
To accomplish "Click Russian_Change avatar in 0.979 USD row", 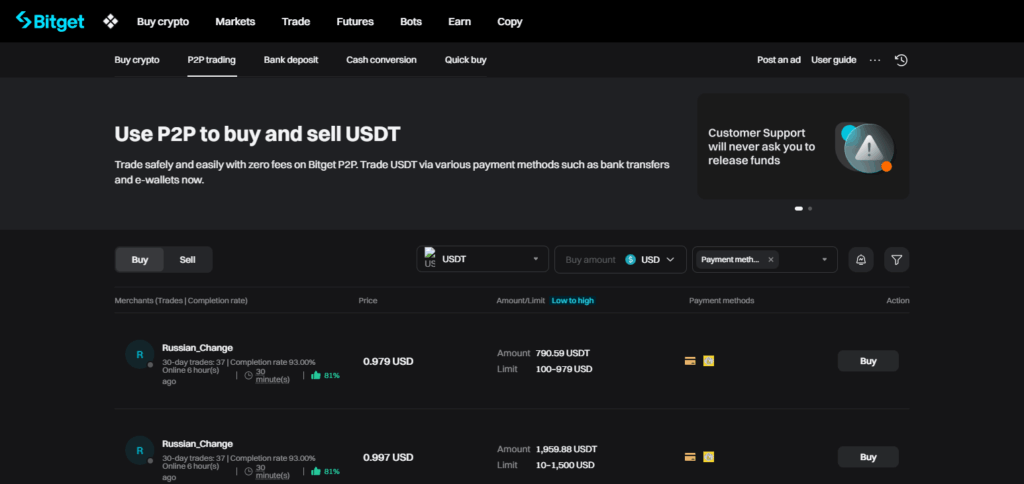I will 140,355.
